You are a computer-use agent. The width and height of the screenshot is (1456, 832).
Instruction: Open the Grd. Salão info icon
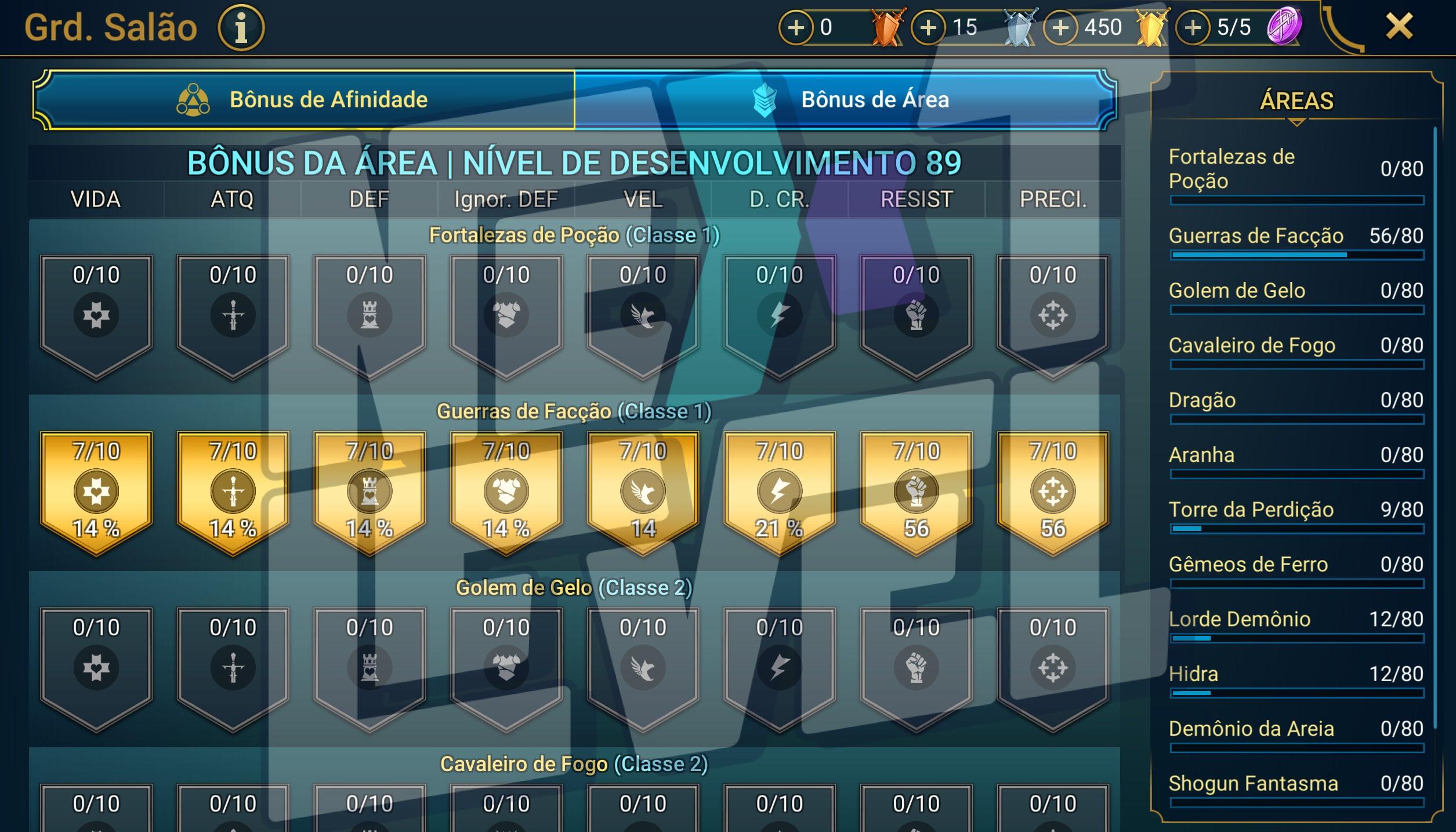(241, 27)
